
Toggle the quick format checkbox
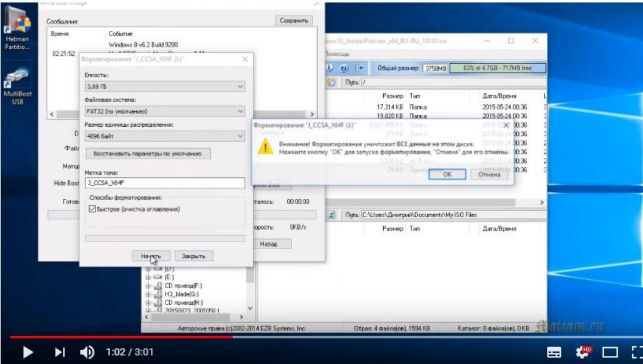(92, 209)
